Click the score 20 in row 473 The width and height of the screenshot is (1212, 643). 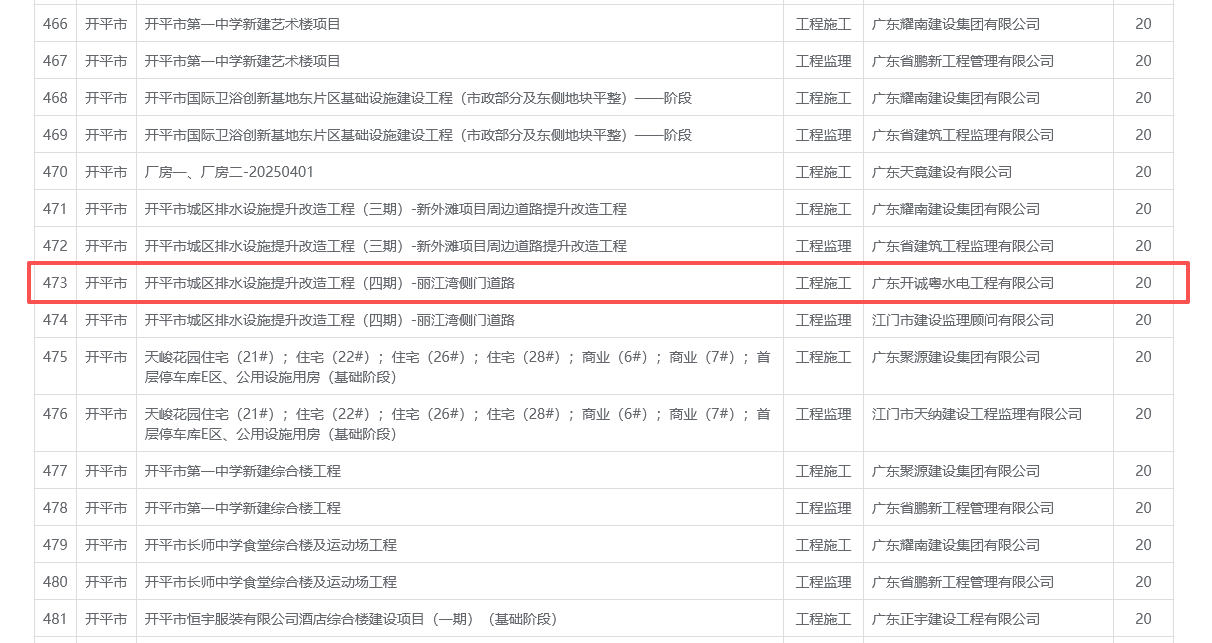1143,283
